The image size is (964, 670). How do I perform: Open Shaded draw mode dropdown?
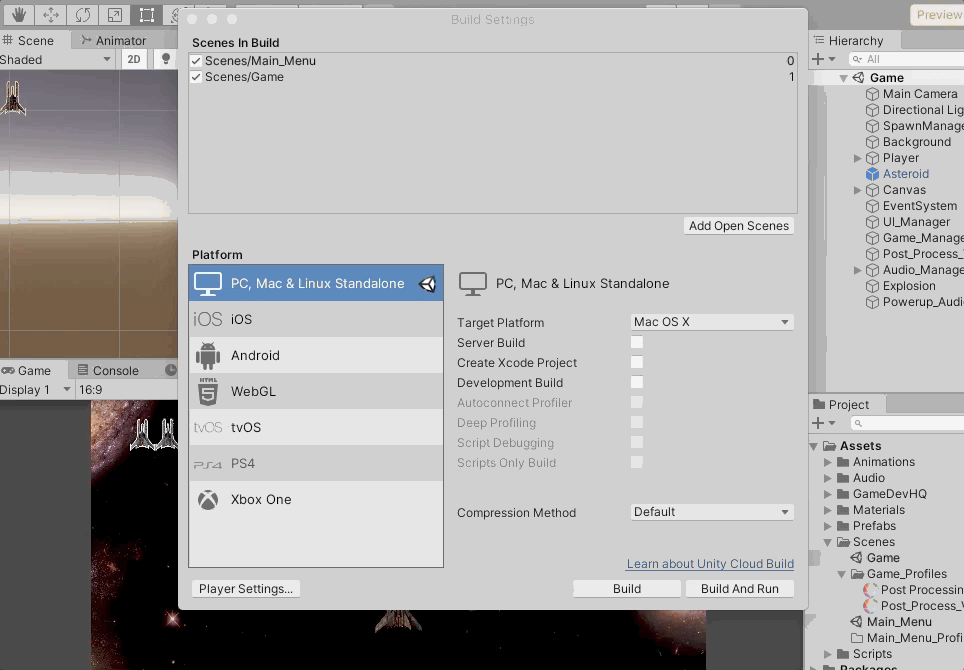[x=55, y=60]
